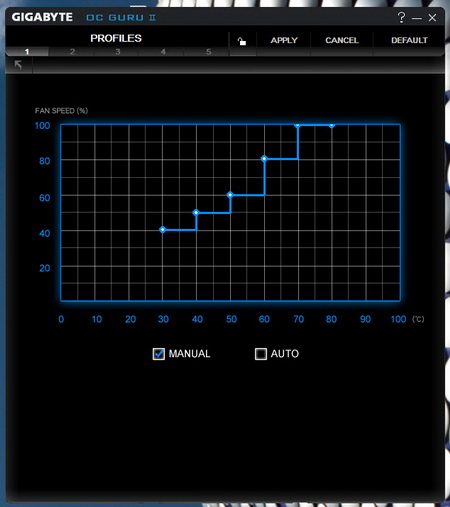Select profile tab 4
The image size is (450, 507).
pyautogui.click(x=163, y=52)
